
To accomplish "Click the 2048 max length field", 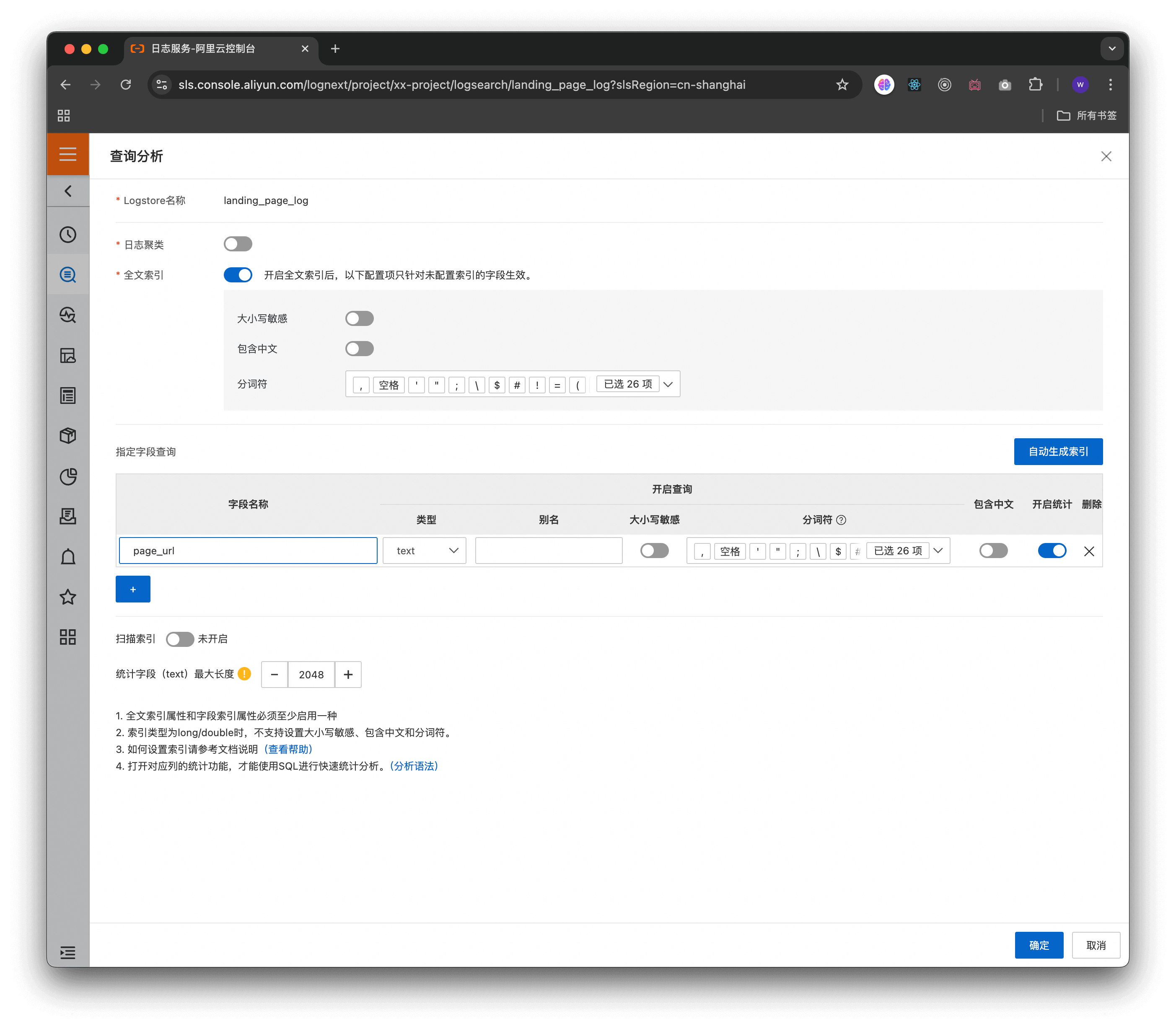I will 311,675.
